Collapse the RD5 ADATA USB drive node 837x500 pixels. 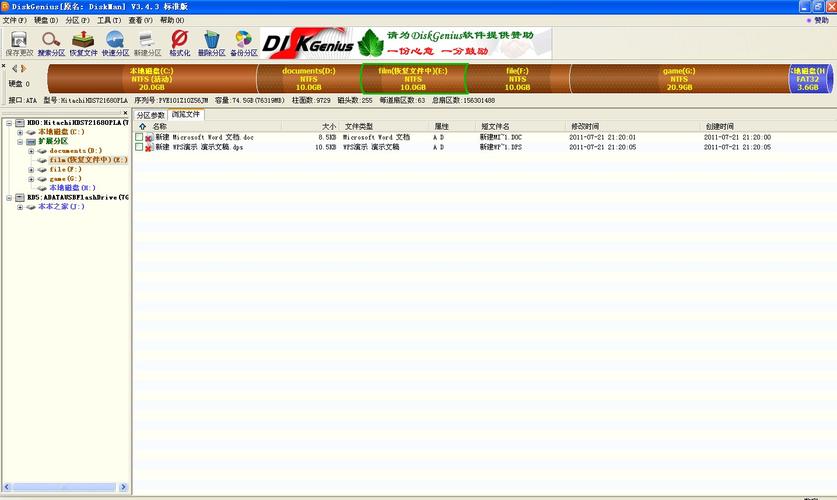coord(9,197)
